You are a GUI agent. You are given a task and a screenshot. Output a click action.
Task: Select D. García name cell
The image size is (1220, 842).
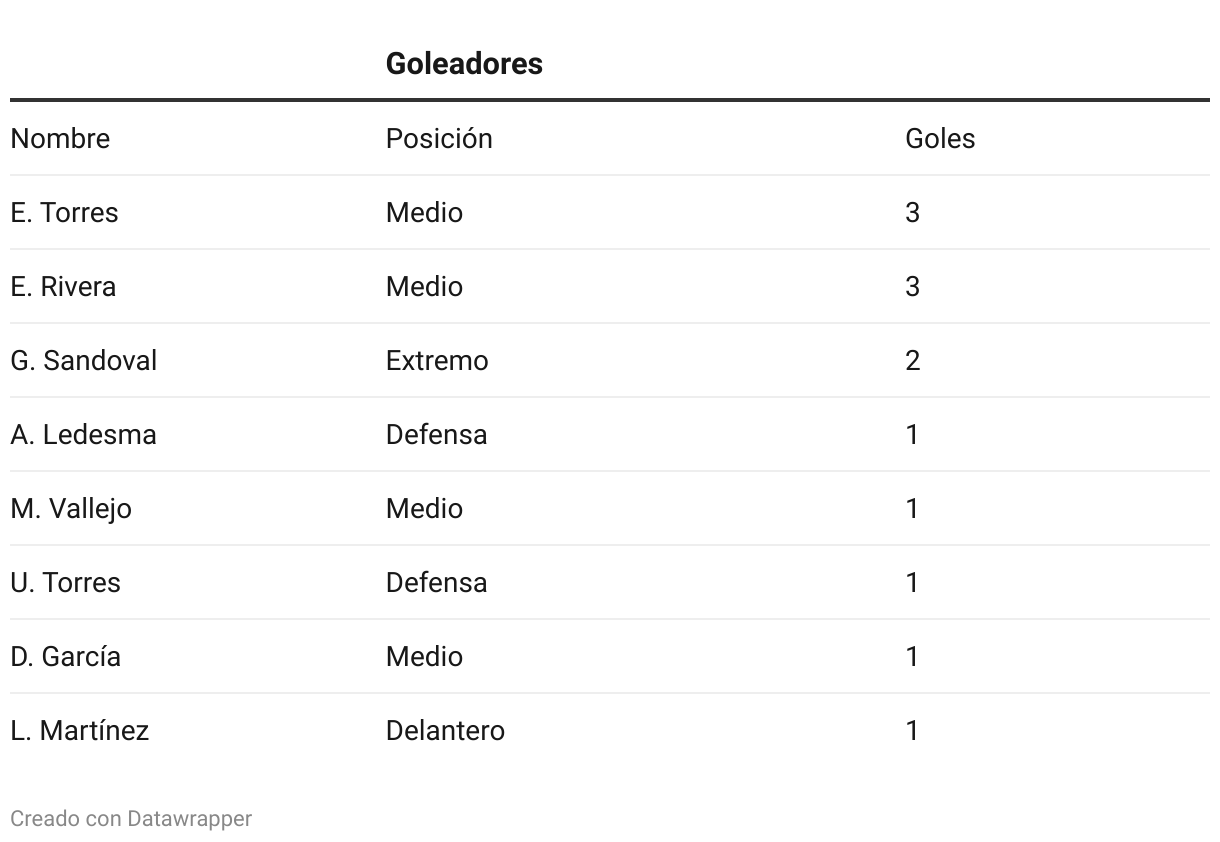coord(66,656)
